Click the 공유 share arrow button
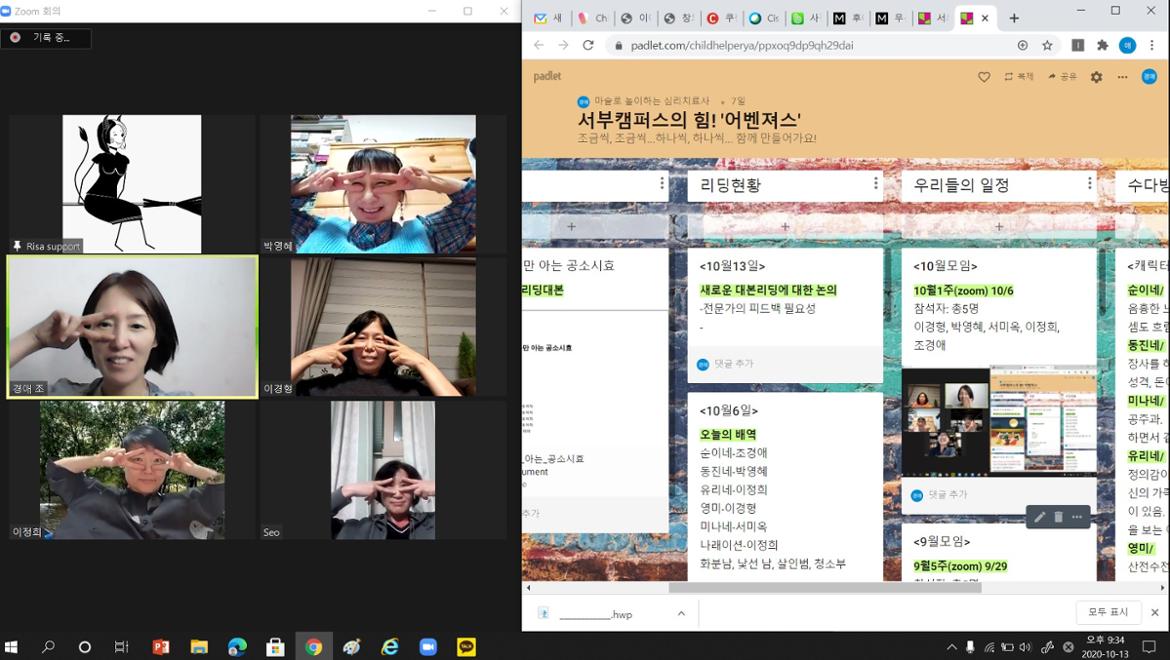The width and height of the screenshot is (1170, 660). pyautogui.click(x=1062, y=77)
